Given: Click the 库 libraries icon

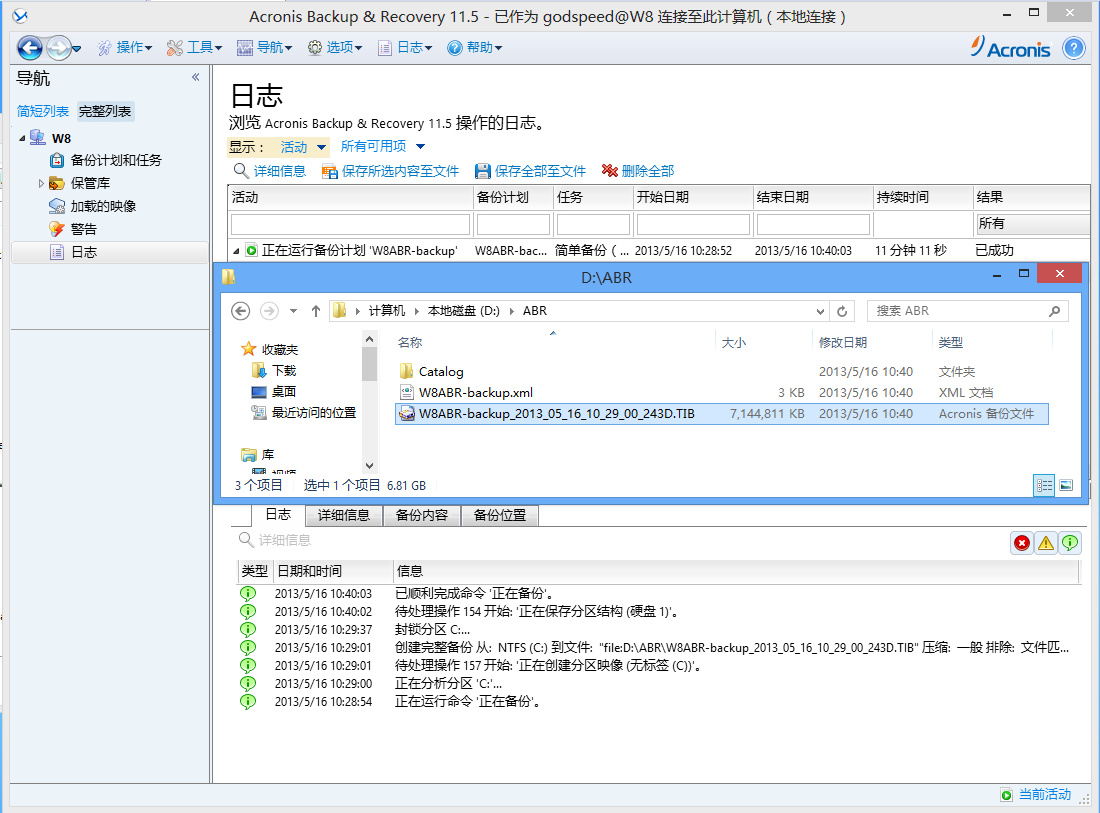Looking at the screenshot, I should [249, 455].
